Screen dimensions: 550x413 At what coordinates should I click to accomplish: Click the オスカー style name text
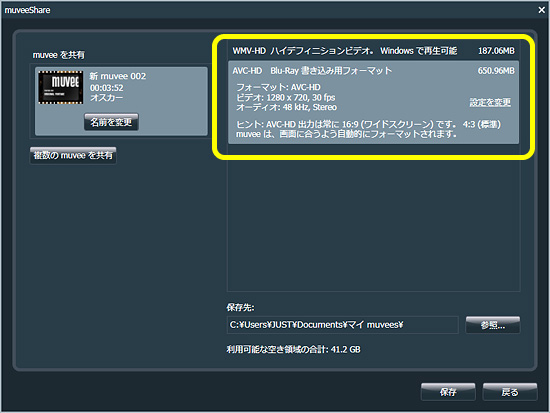pyautogui.click(x=106, y=97)
